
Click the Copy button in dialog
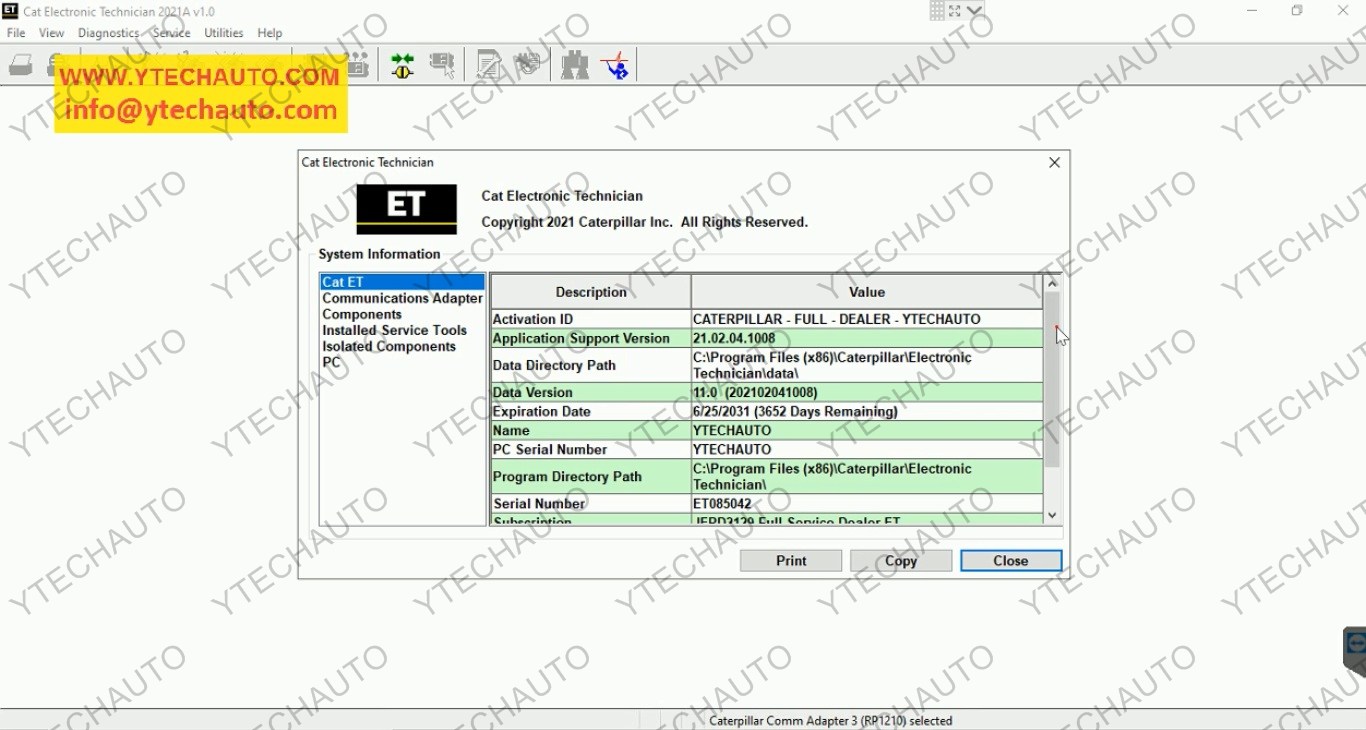pos(901,561)
